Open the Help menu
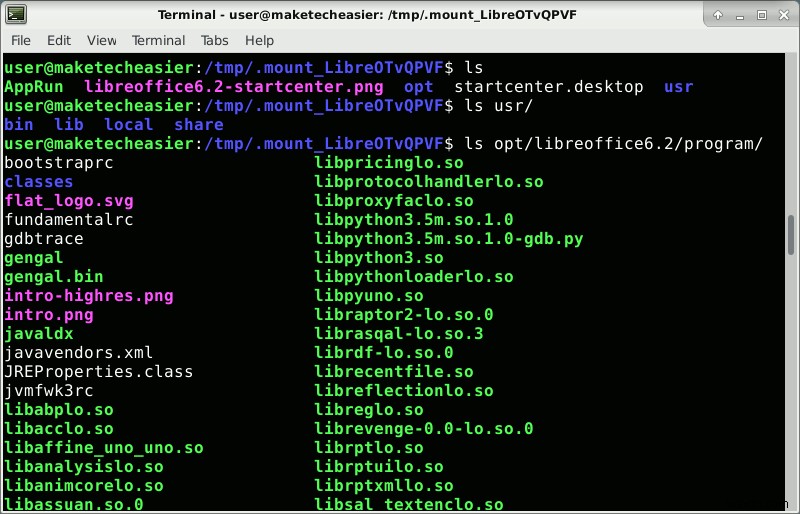The width and height of the screenshot is (800, 514). (x=259, y=40)
